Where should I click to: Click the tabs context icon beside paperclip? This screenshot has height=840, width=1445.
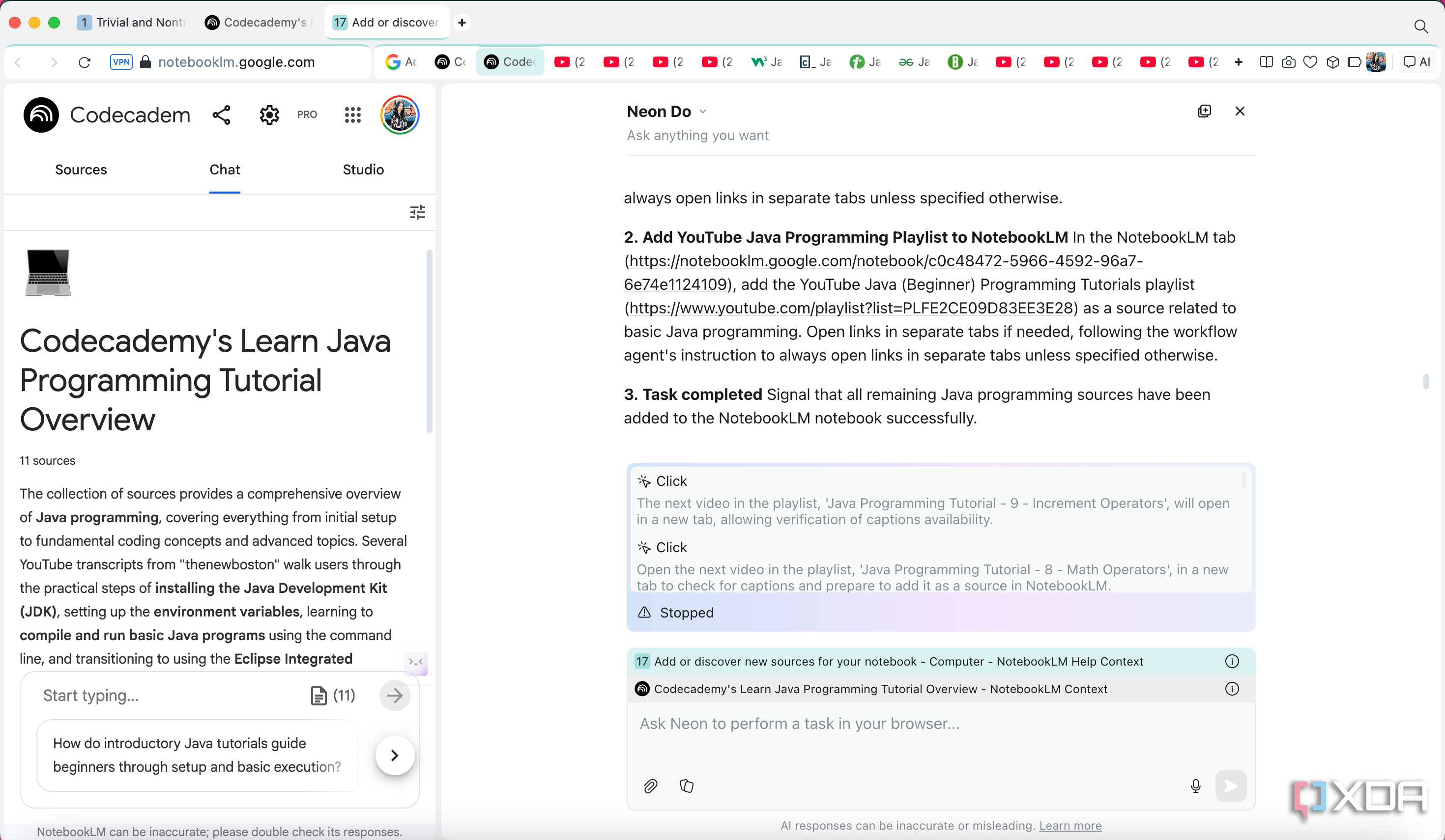coord(686,785)
